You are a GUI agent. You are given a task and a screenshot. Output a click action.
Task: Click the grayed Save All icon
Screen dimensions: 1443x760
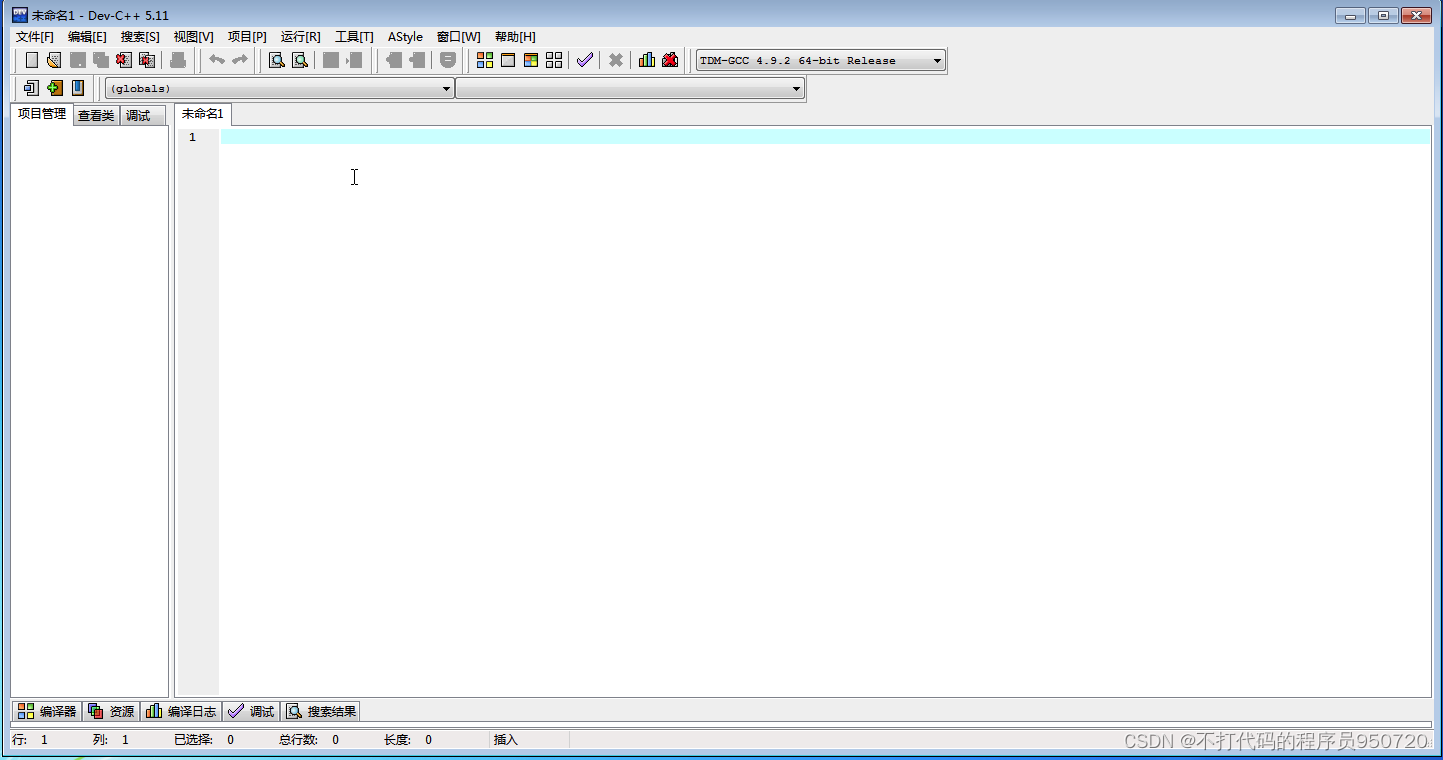100,60
